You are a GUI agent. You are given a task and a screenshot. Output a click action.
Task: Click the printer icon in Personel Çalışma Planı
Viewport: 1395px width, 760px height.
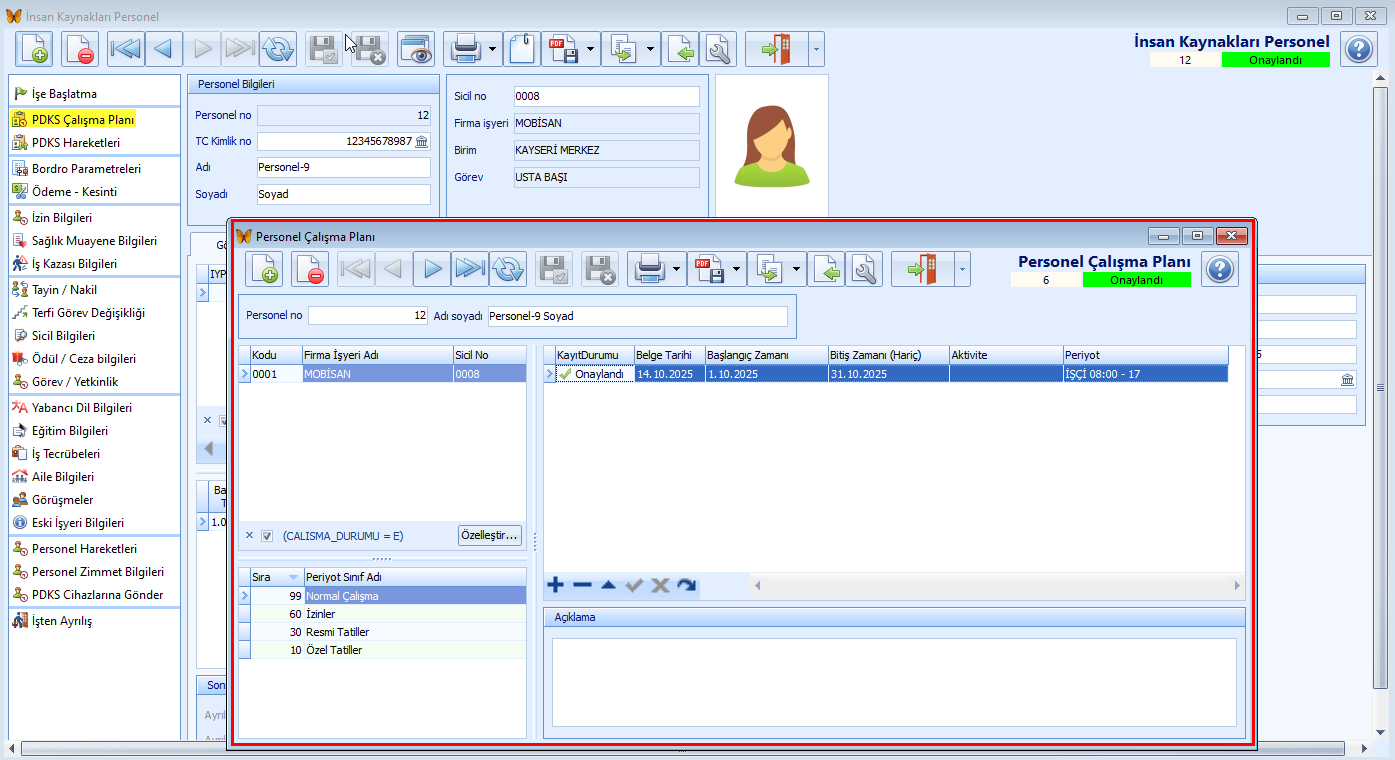pos(648,269)
